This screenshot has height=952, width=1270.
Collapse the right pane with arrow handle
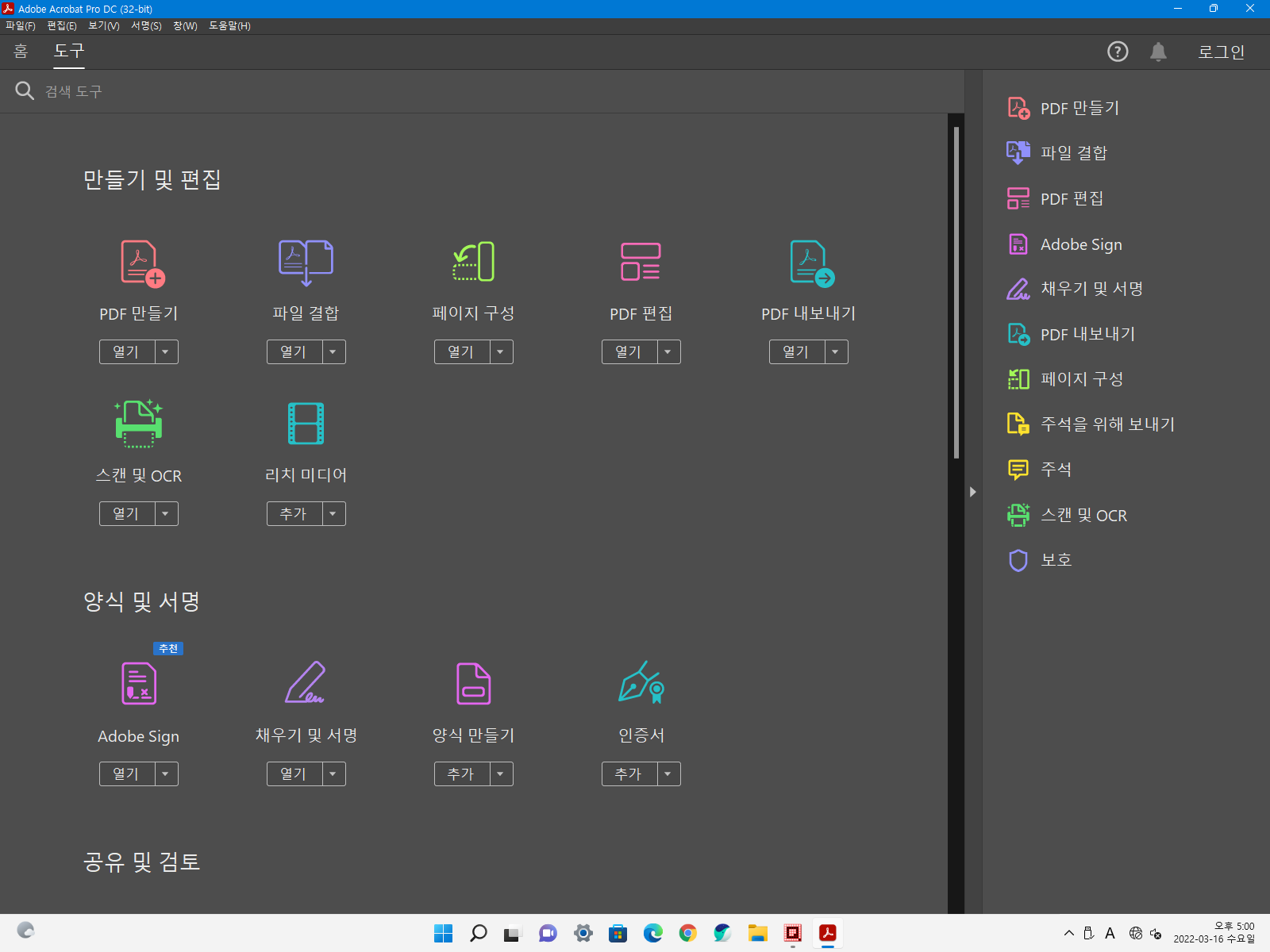tap(973, 492)
